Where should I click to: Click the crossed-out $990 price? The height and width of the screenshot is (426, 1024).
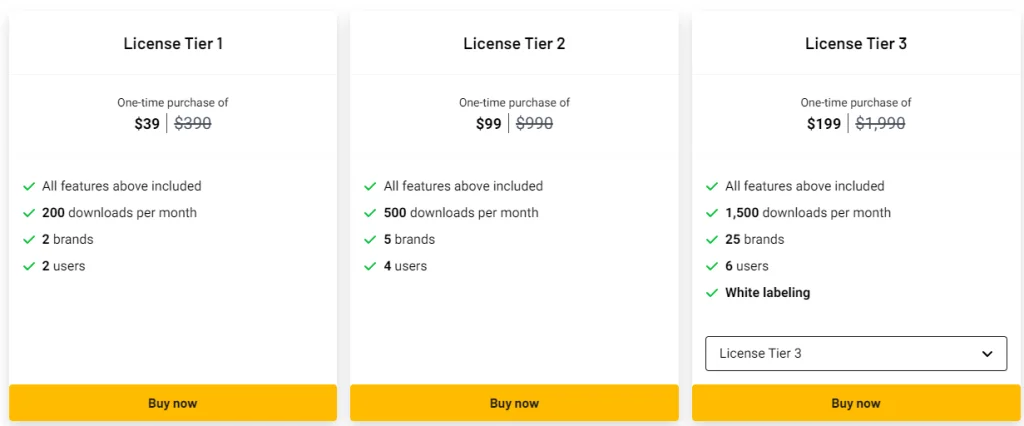click(x=534, y=124)
